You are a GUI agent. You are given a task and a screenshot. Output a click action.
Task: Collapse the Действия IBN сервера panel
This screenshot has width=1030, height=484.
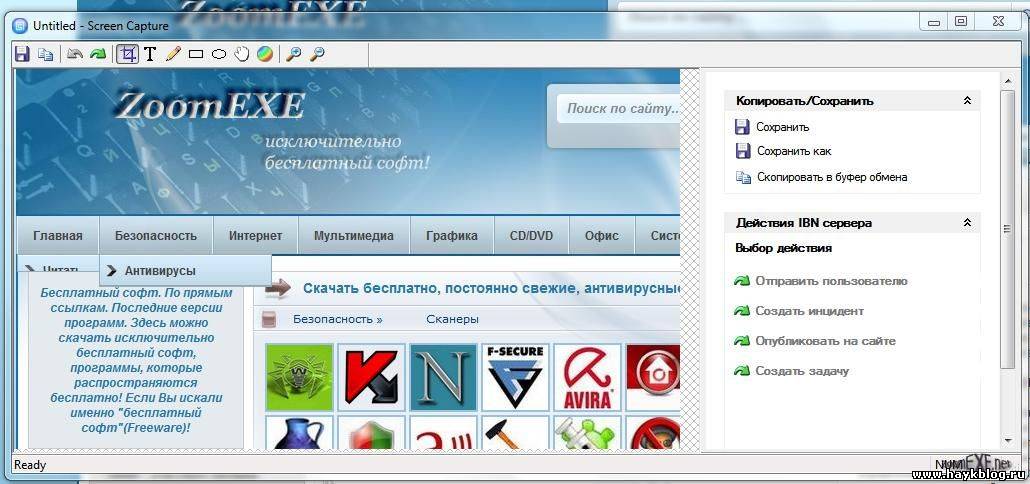(967, 223)
